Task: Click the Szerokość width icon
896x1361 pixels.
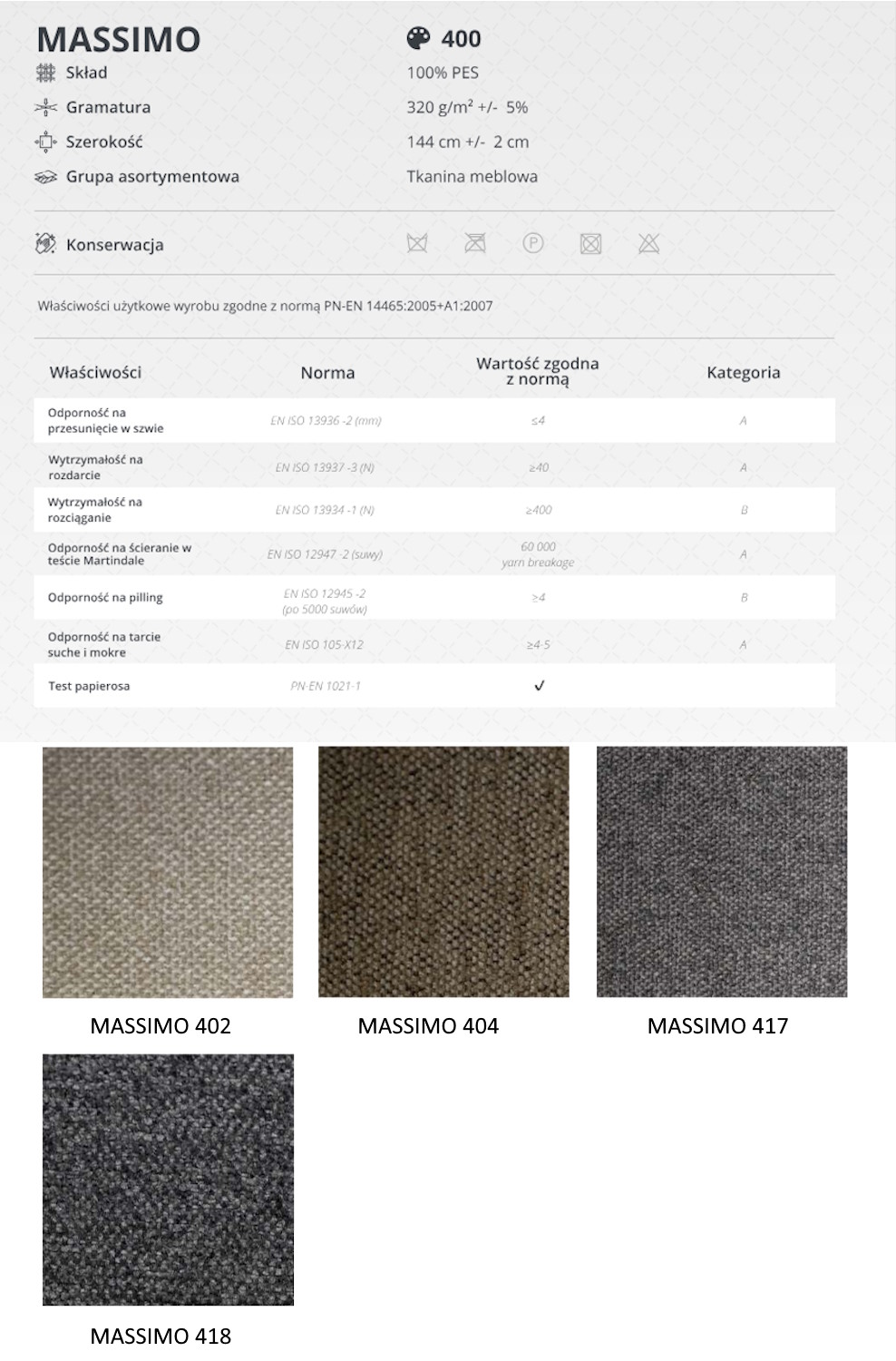Action: click(45, 142)
